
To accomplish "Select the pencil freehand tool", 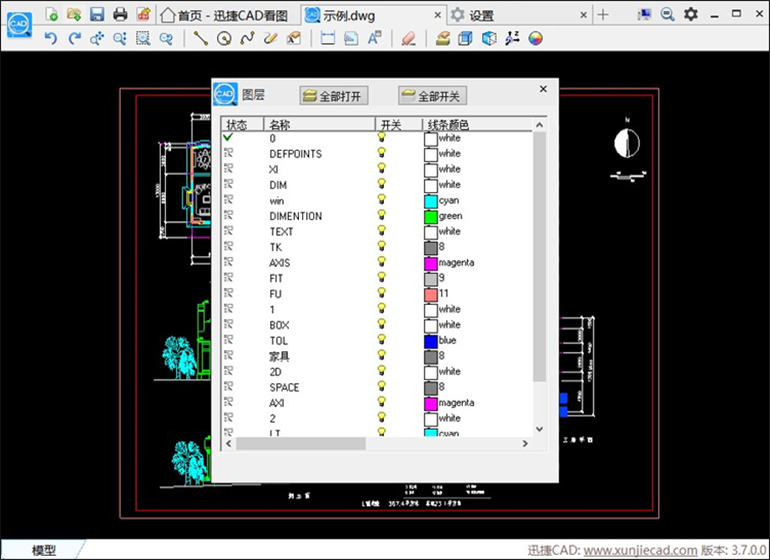I will (x=270, y=38).
